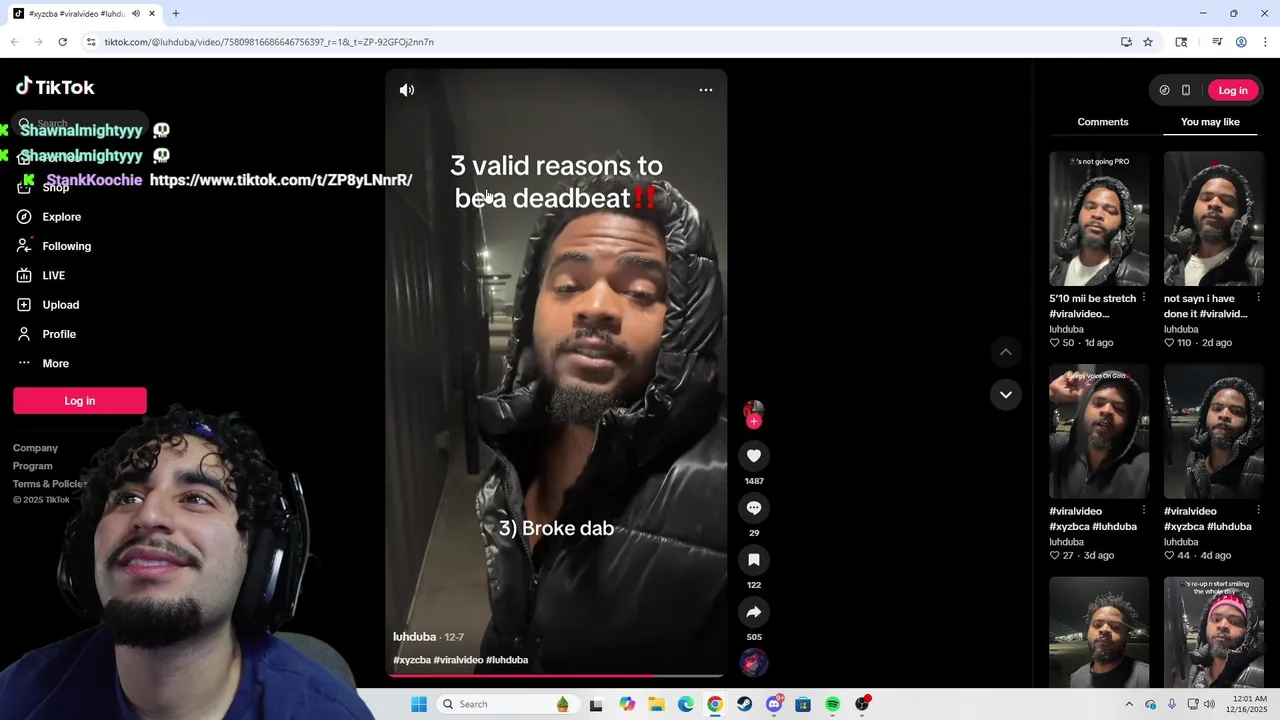The width and height of the screenshot is (1280, 720).
Task: Open File Explorer from the taskbar
Action: 656,704
